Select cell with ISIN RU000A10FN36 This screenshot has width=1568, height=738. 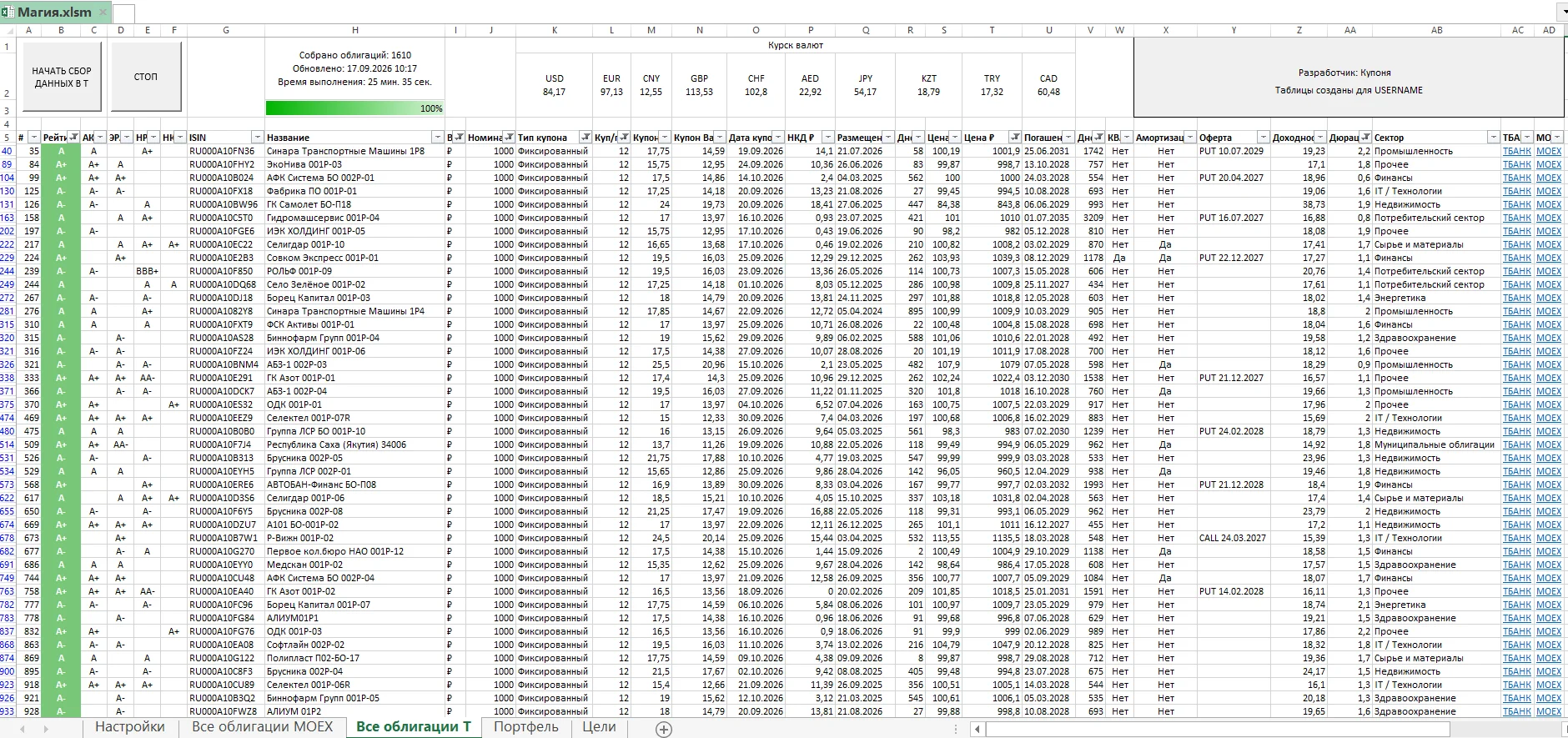[x=226, y=151]
